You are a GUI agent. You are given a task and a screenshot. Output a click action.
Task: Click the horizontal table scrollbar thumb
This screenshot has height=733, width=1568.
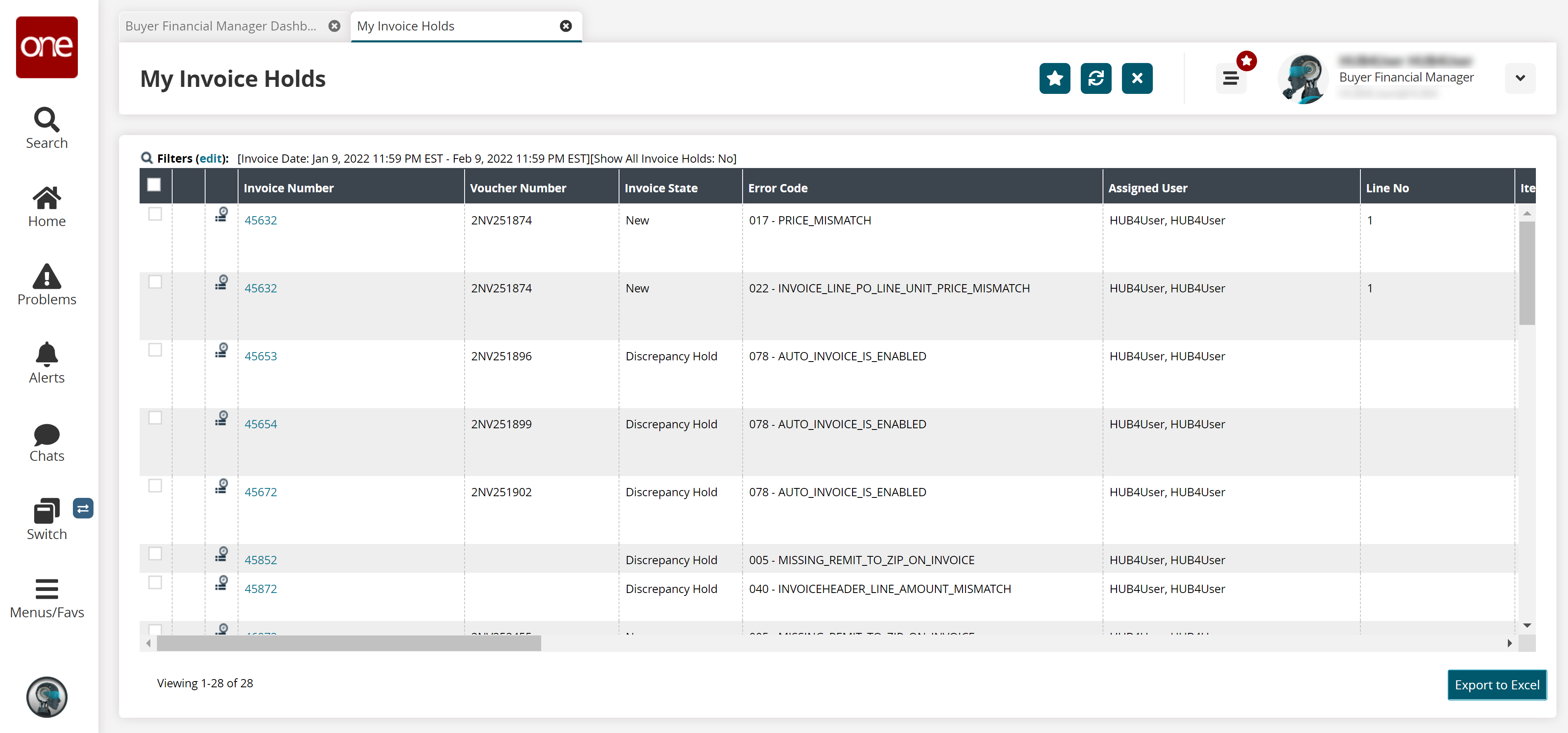pos(348,644)
